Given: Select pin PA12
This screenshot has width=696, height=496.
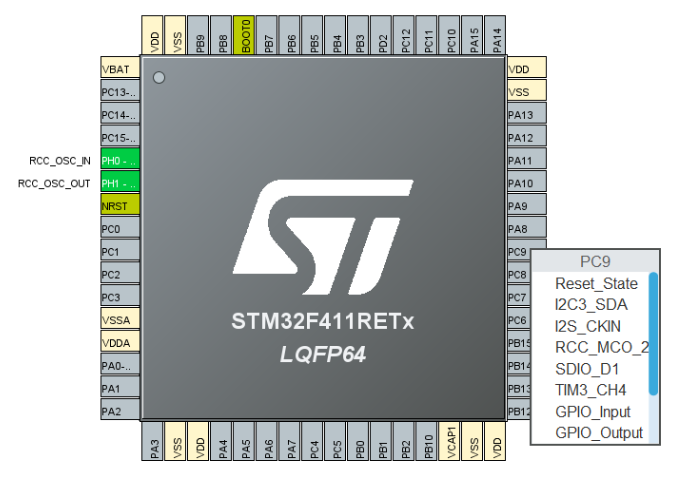Looking at the screenshot, I should click(527, 135).
